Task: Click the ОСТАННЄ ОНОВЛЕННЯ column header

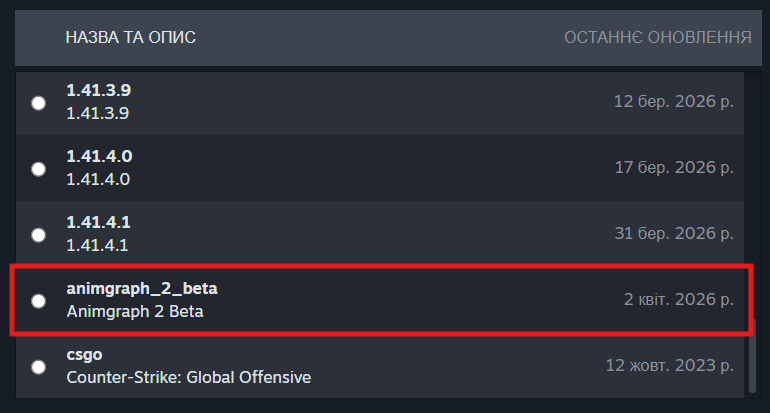Action: coord(657,38)
